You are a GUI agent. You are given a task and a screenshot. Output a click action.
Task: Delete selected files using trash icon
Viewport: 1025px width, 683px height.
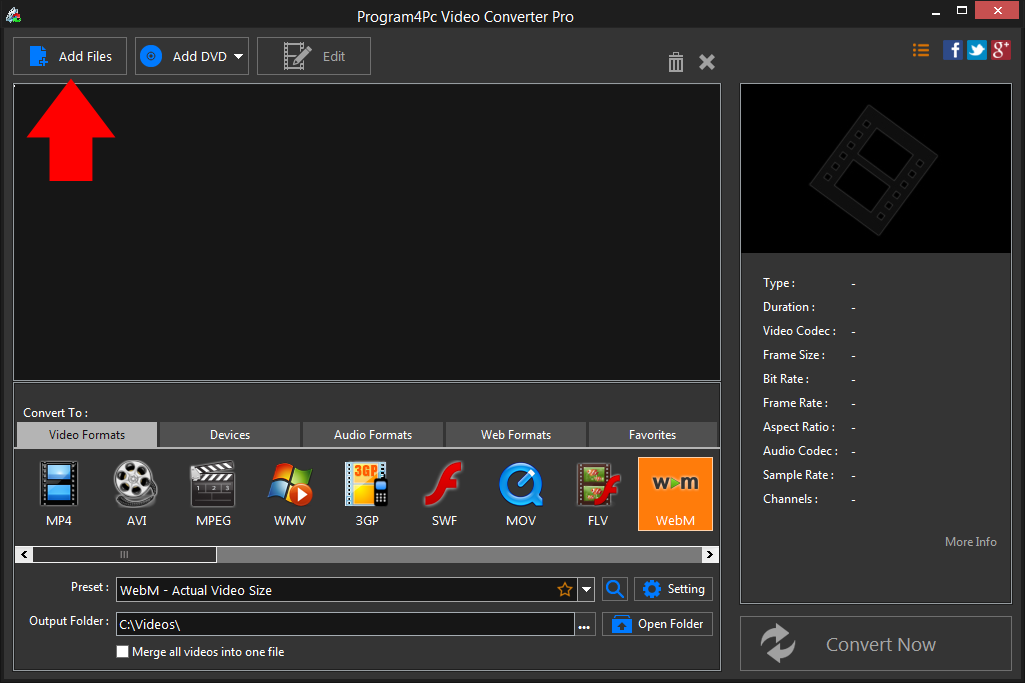tap(675, 62)
